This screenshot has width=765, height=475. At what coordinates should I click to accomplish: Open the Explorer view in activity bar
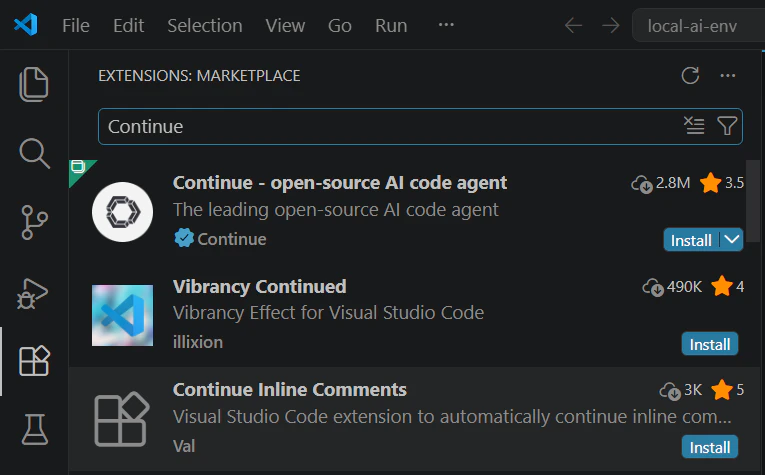click(x=34, y=84)
